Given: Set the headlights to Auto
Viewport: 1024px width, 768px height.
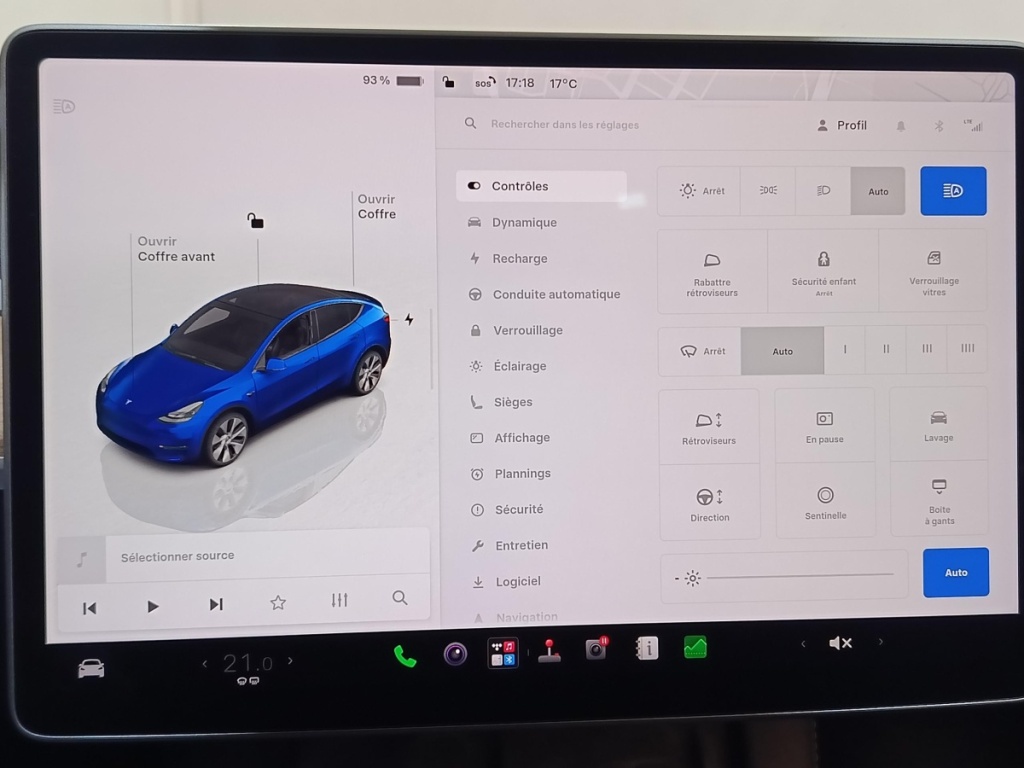Looking at the screenshot, I should tap(878, 191).
